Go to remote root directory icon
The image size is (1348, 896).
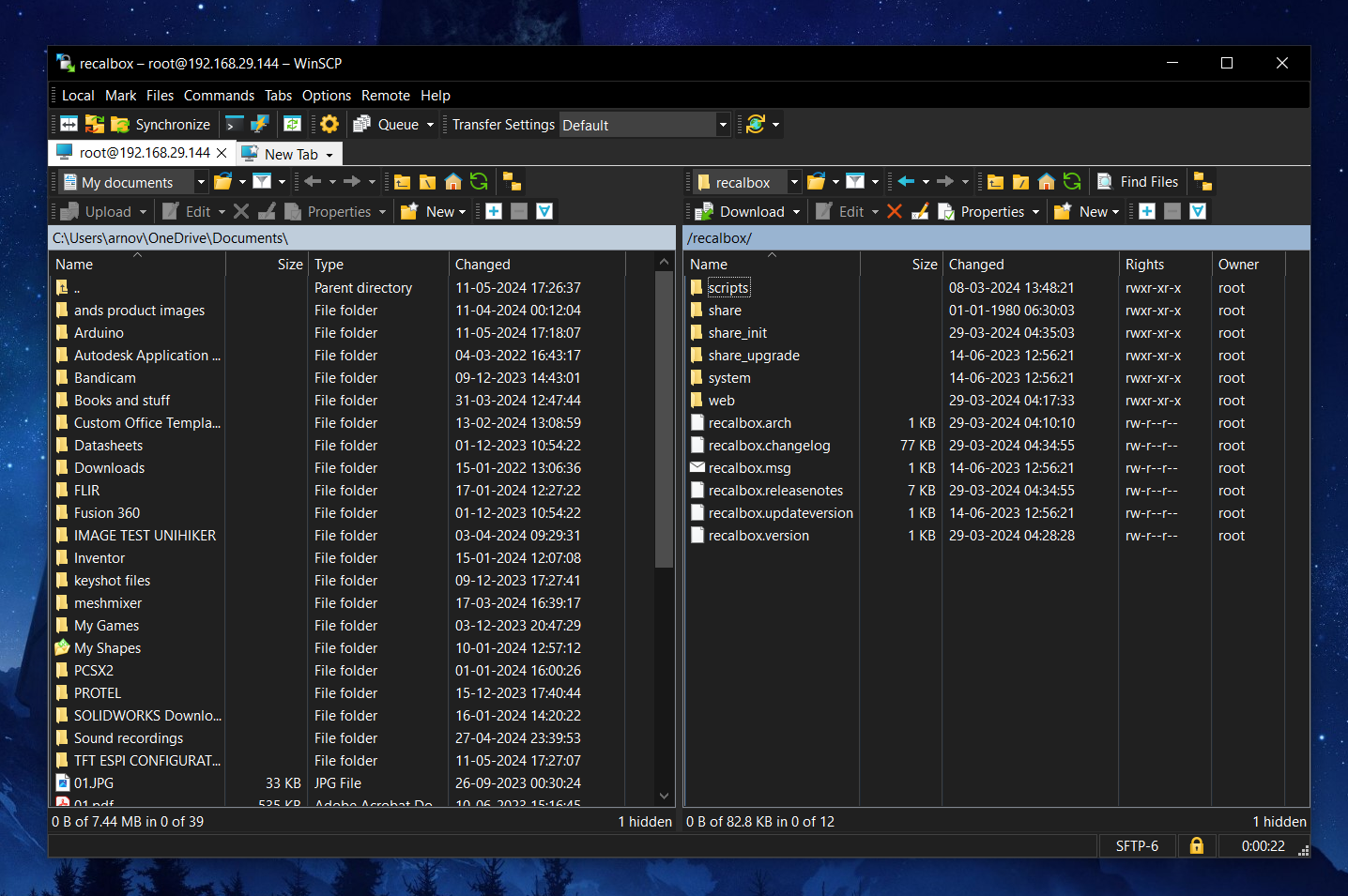[x=1020, y=182]
